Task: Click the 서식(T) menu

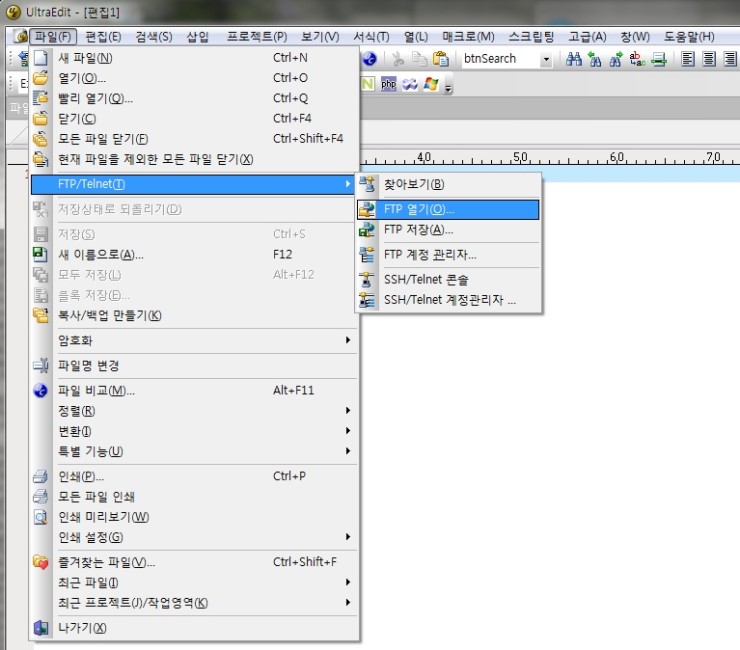Action: [371, 37]
